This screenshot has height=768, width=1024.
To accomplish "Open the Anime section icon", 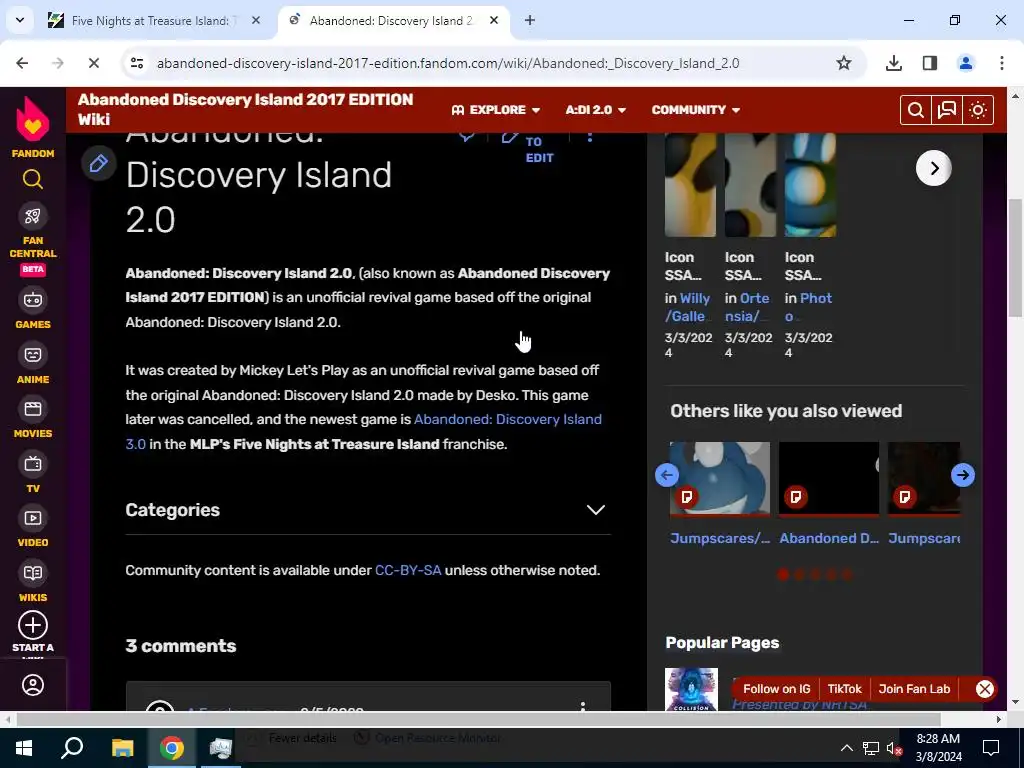I will [33, 355].
